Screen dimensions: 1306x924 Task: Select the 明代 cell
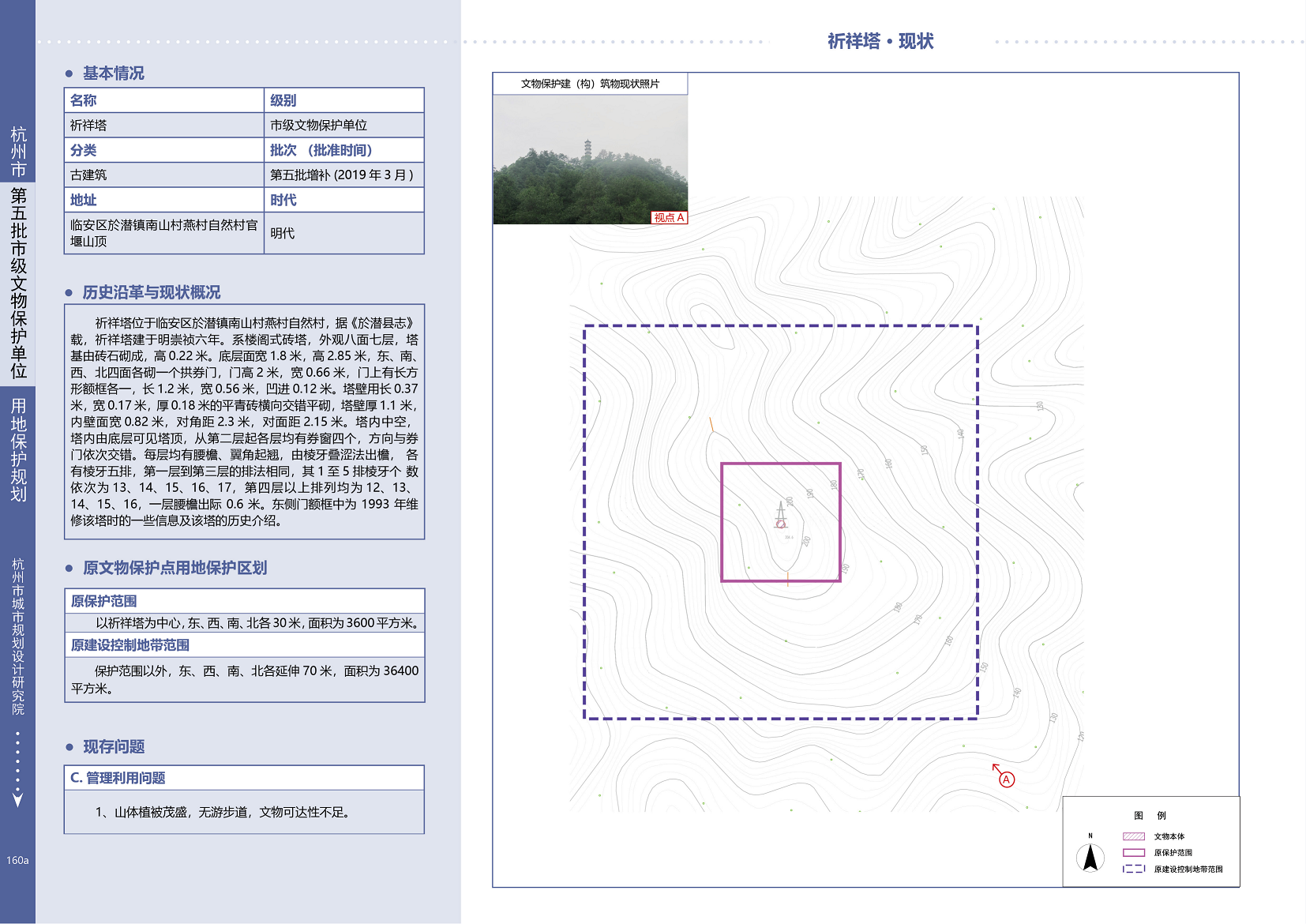click(x=343, y=233)
